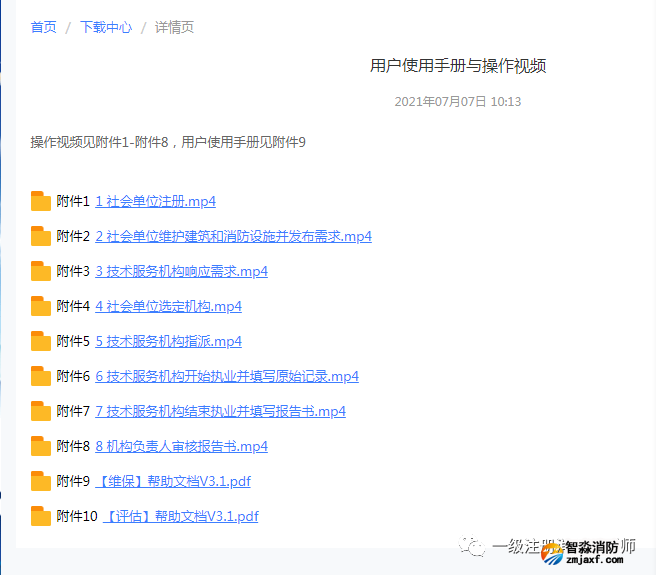Download 【维保】帮助文档V3.1.pdf
The image size is (656, 575).
tap(173, 481)
